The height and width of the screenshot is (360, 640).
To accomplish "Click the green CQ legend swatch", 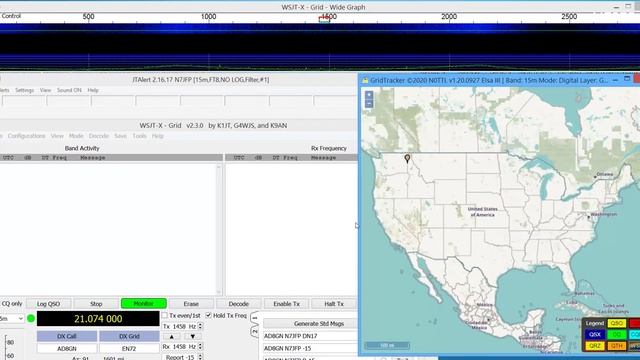I will coord(616,334).
